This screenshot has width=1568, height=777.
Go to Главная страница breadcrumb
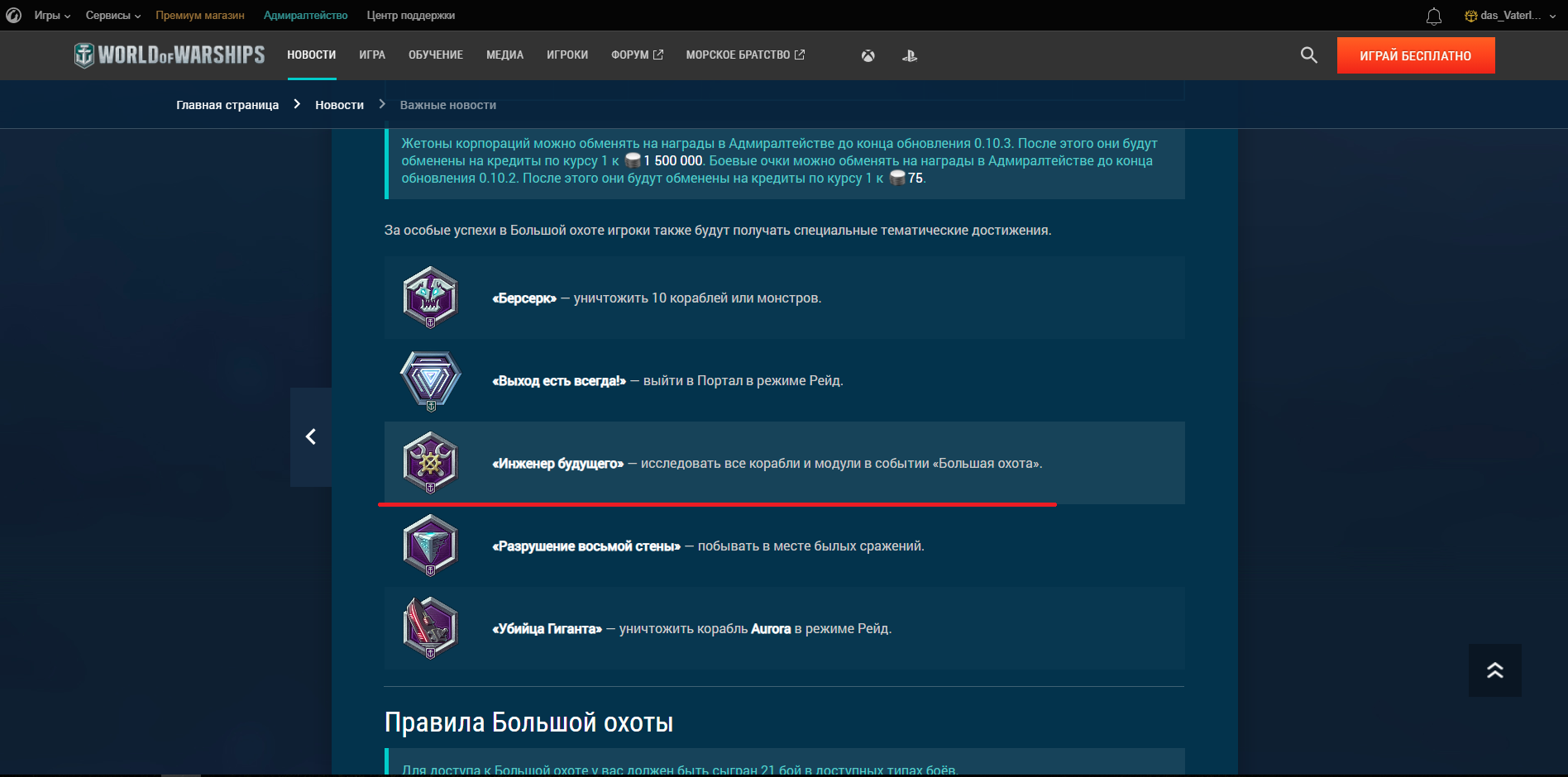pos(227,105)
